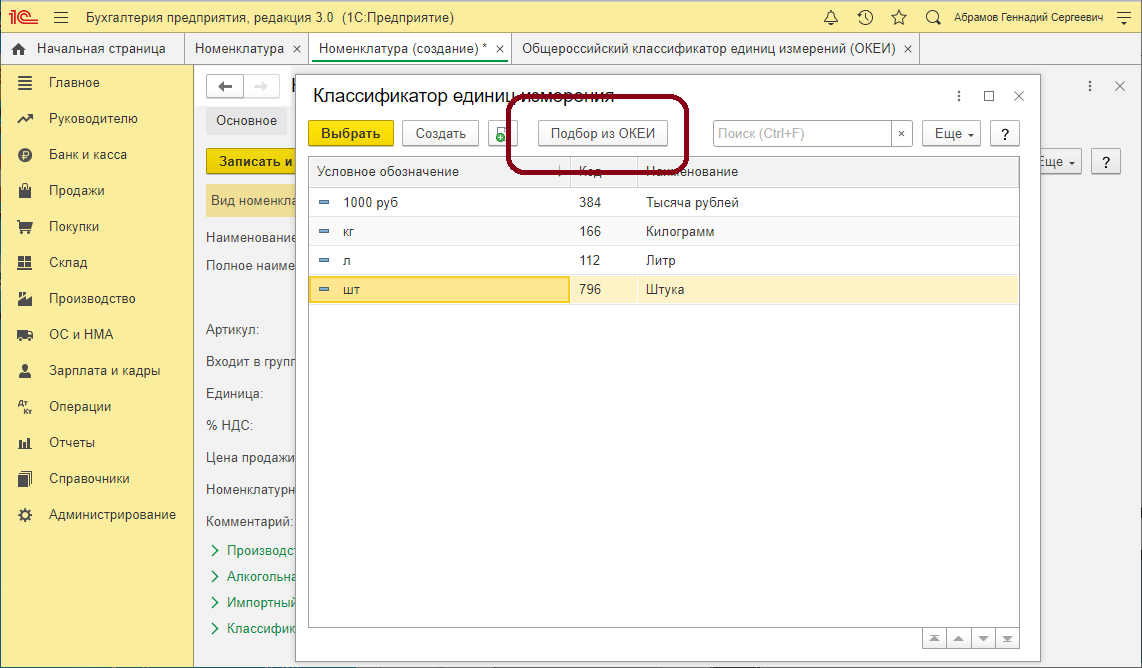Click Подбор из ОКЕИ button
The width and height of the screenshot is (1142, 668).
[602, 134]
